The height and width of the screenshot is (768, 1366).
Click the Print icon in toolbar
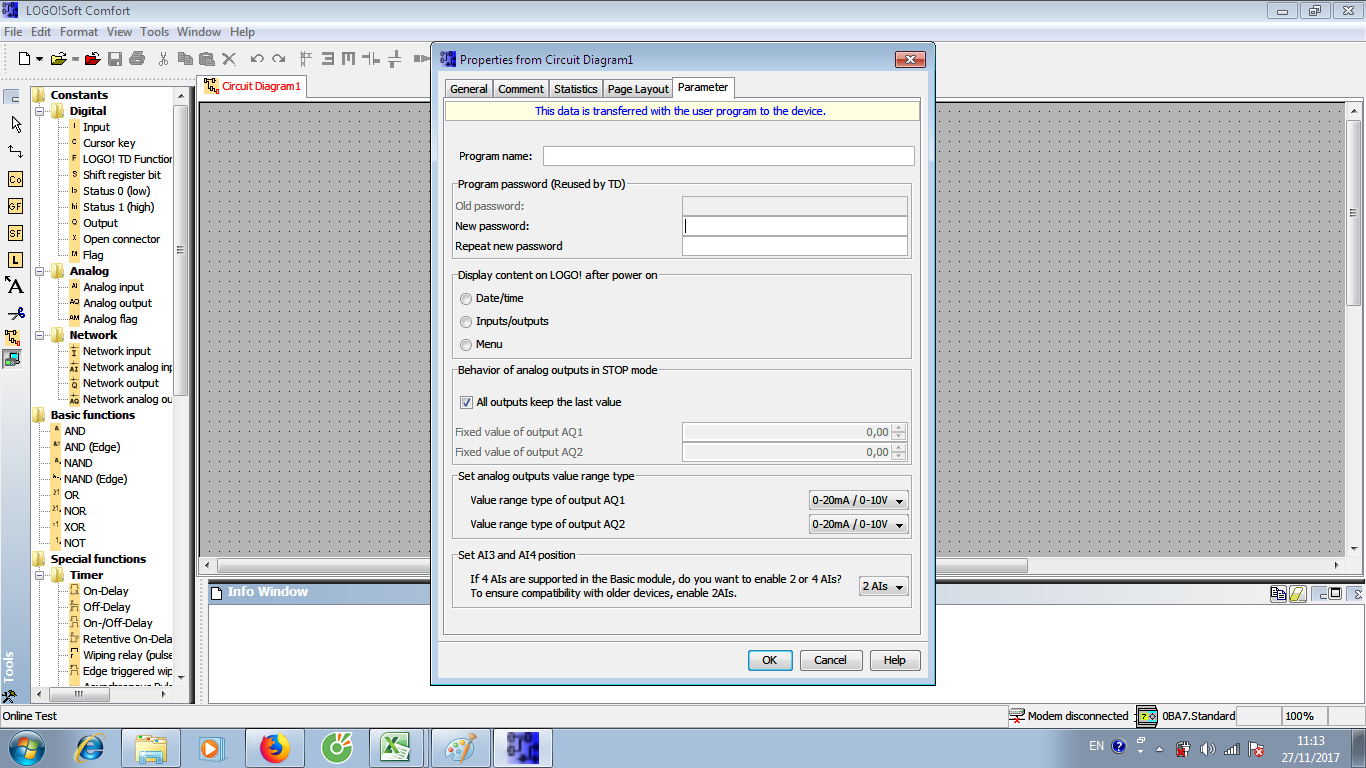137,59
